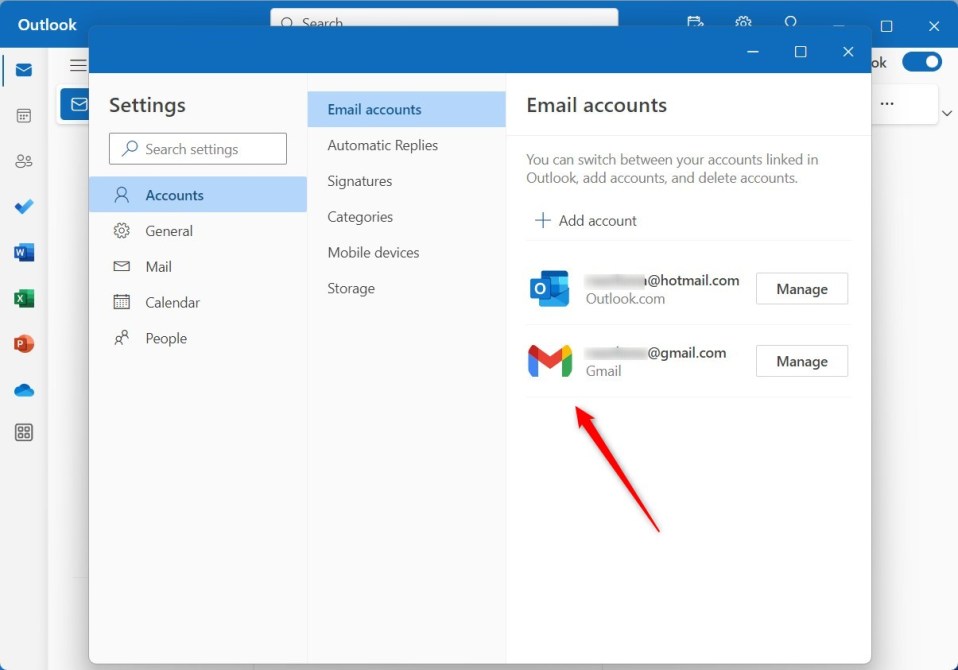
Task: Switch to the Email accounts tab
Action: (x=376, y=109)
